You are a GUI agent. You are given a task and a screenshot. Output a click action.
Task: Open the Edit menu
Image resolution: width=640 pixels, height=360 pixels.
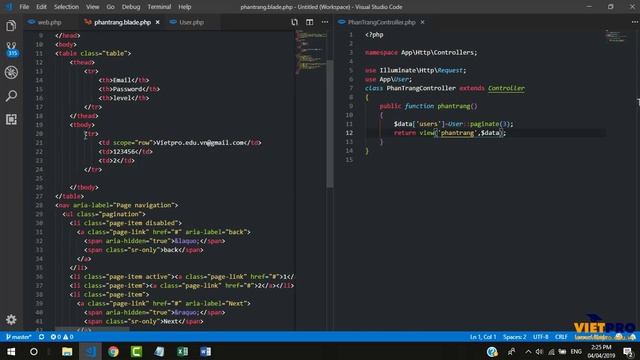coord(41,7)
